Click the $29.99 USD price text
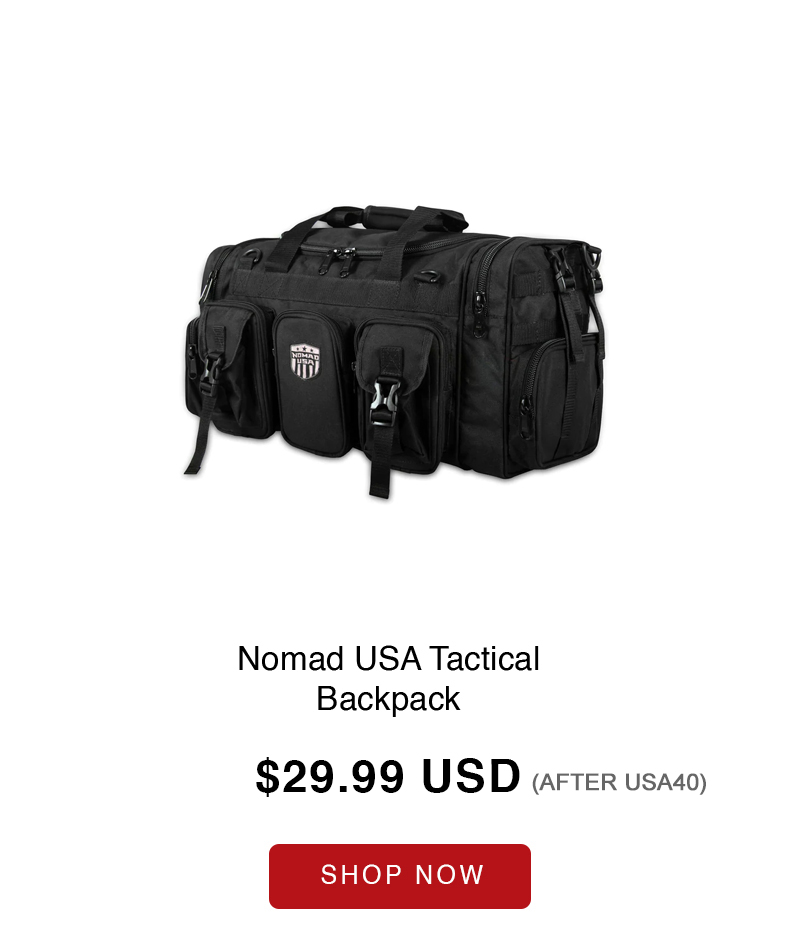Image resolution: width=800 pixels, height=944 pixels. coord(388,777)
